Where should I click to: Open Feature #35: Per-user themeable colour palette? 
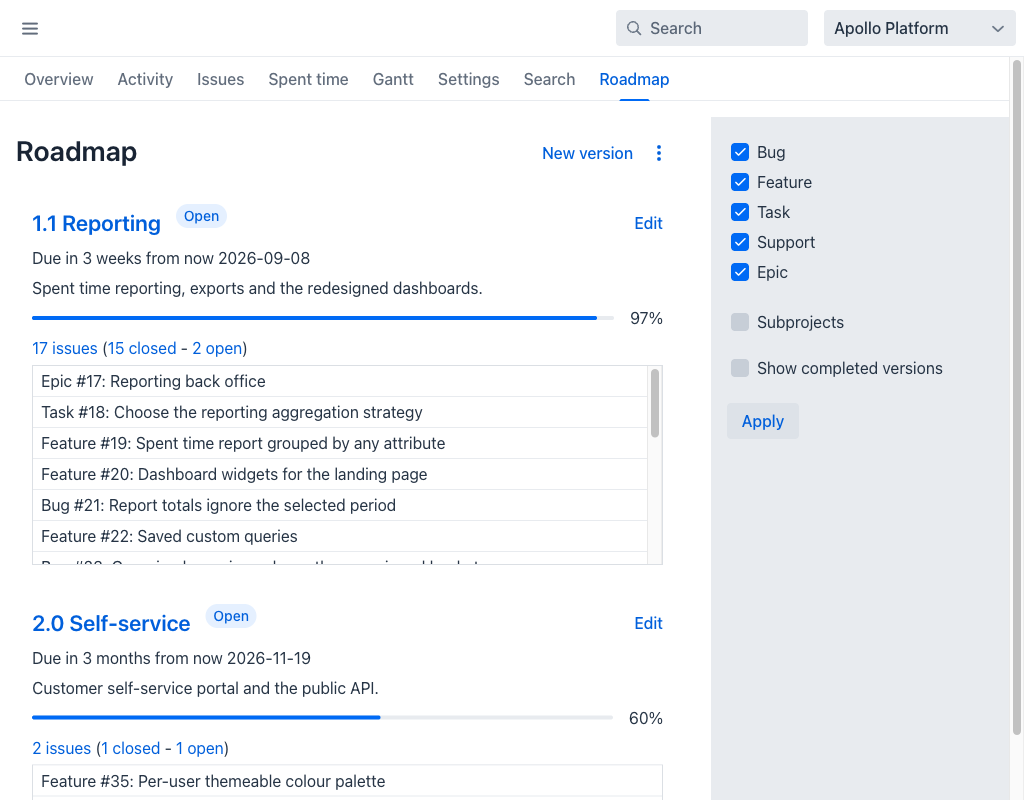pyautogui.click(x=213, y=782)
